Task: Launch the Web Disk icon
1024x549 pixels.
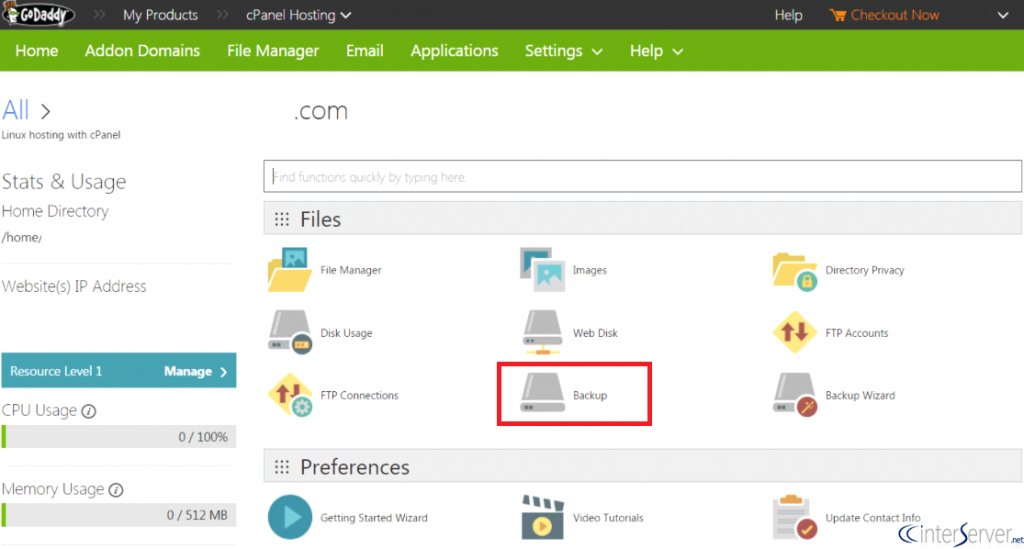Action: click(543, 333)
